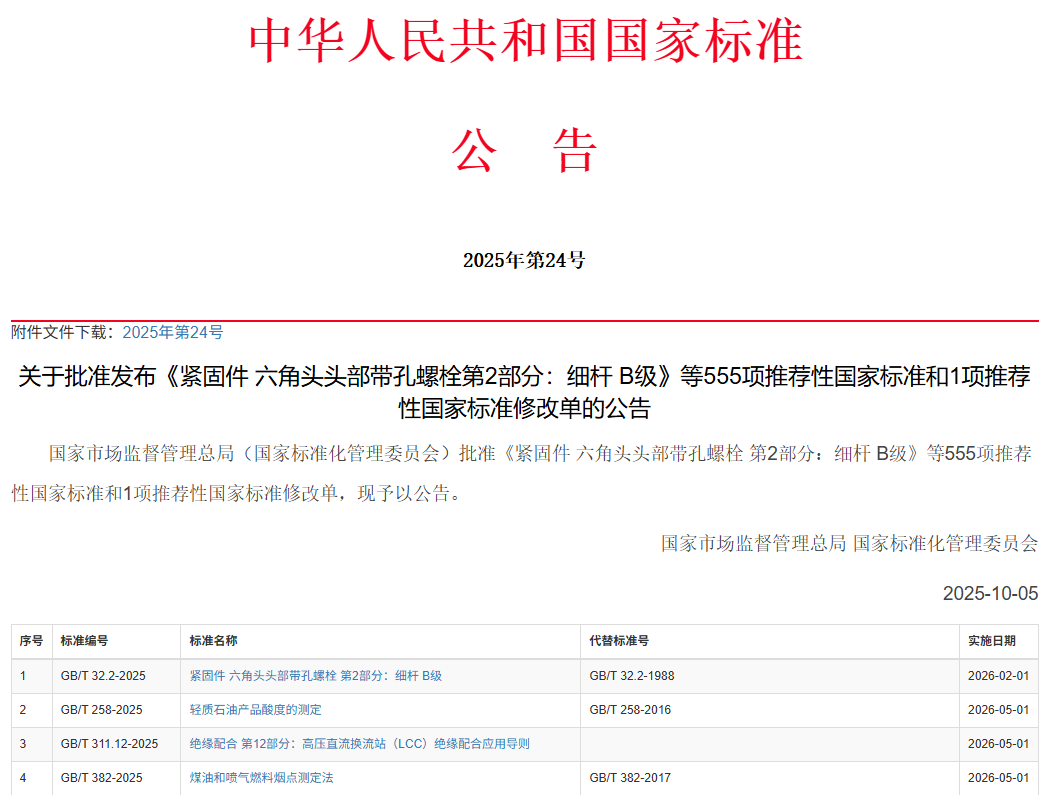Click the 实施日期 column header
This screenshot has width=1057, height=795.
[x=991, y=641]
